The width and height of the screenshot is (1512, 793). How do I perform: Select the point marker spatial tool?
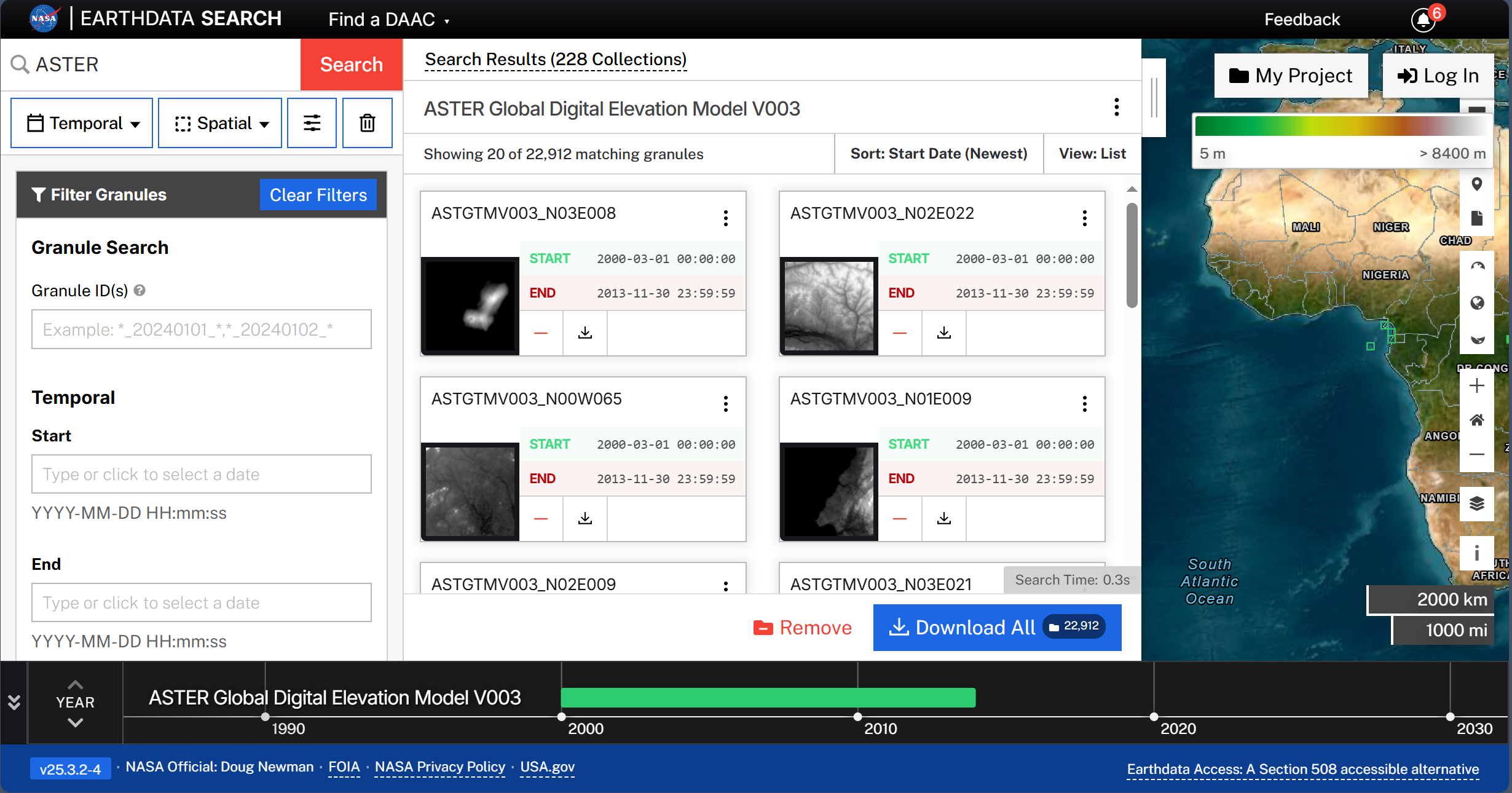tap(1476, 184)
